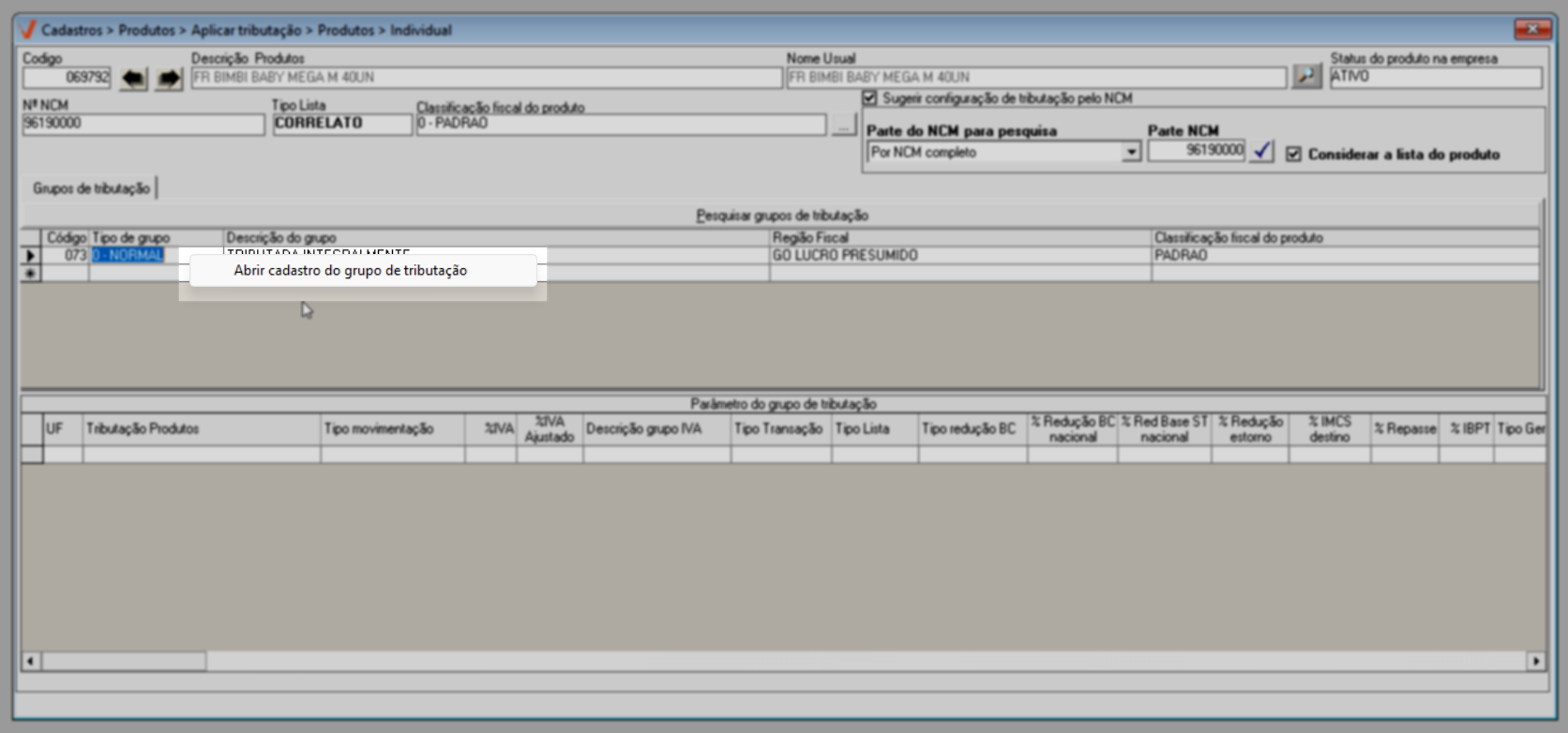Toggle Considerar a lista do produto checkbox

click(1293, 154)
